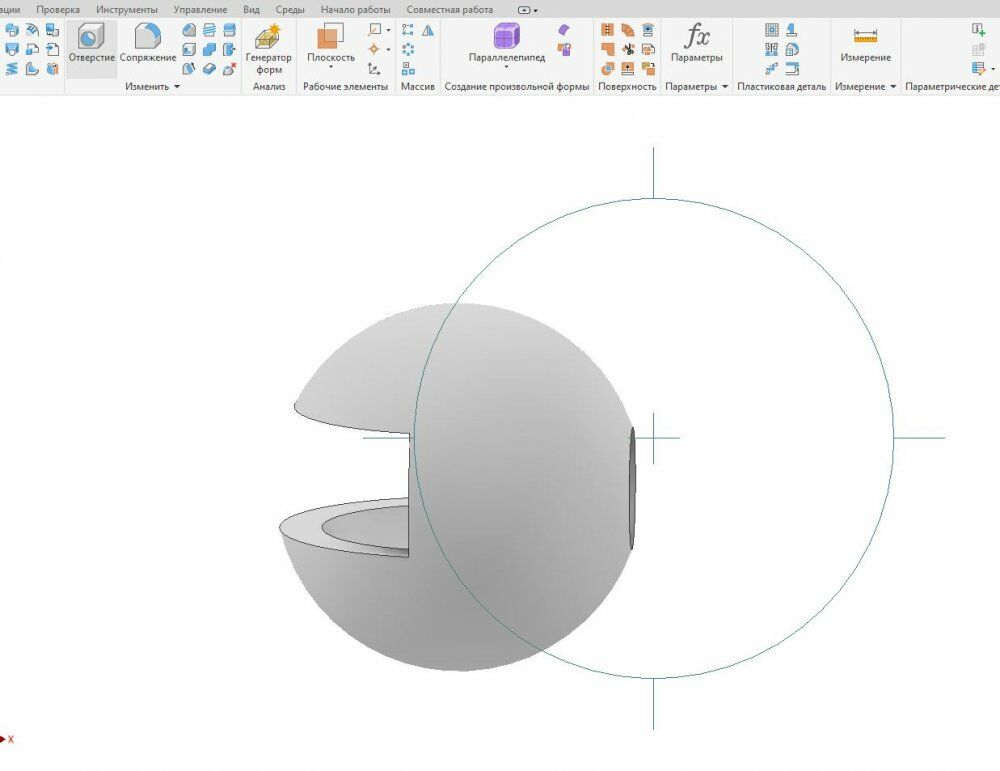This screenshot has width=1000, height=771.
Task: Open the ribbon display options dropdown
Action: [x=527, y=10]
